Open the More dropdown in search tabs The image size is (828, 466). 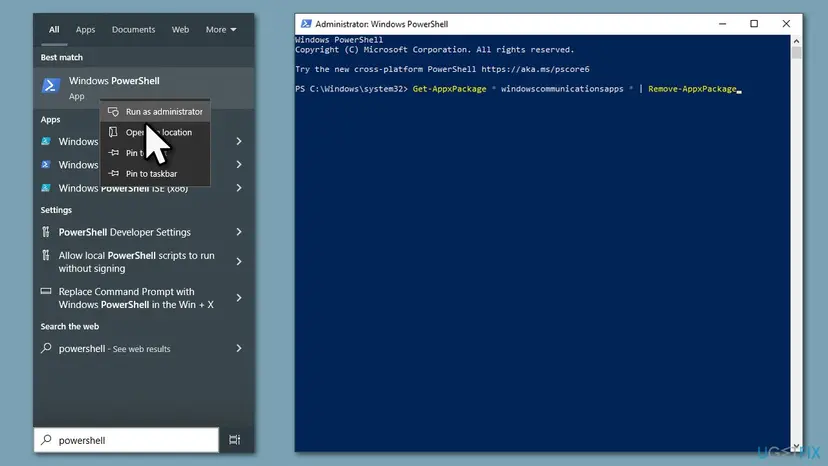click(221, 30)
